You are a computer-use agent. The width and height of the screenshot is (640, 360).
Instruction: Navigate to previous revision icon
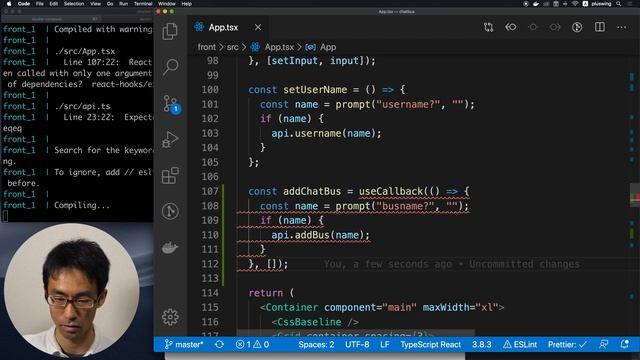coord(511,27)
